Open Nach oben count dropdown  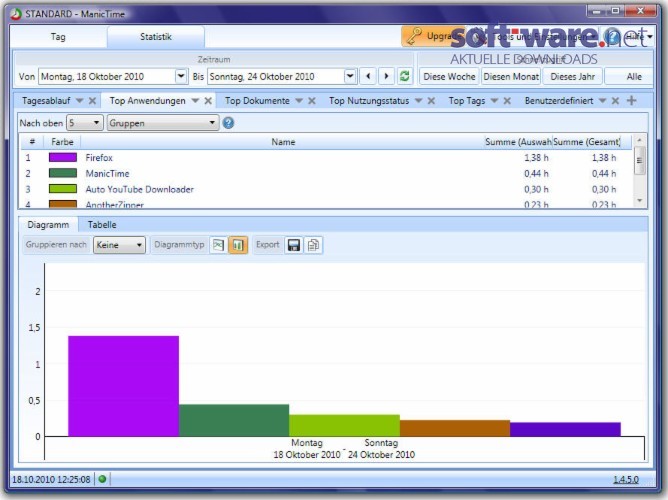point(85,123)
